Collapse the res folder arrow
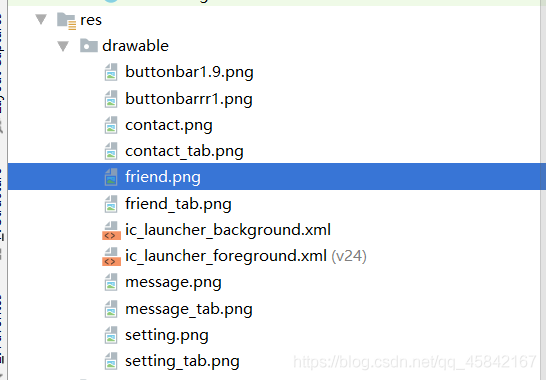Image resolution: width=546 pixels, height=380 pixels. 41,19
